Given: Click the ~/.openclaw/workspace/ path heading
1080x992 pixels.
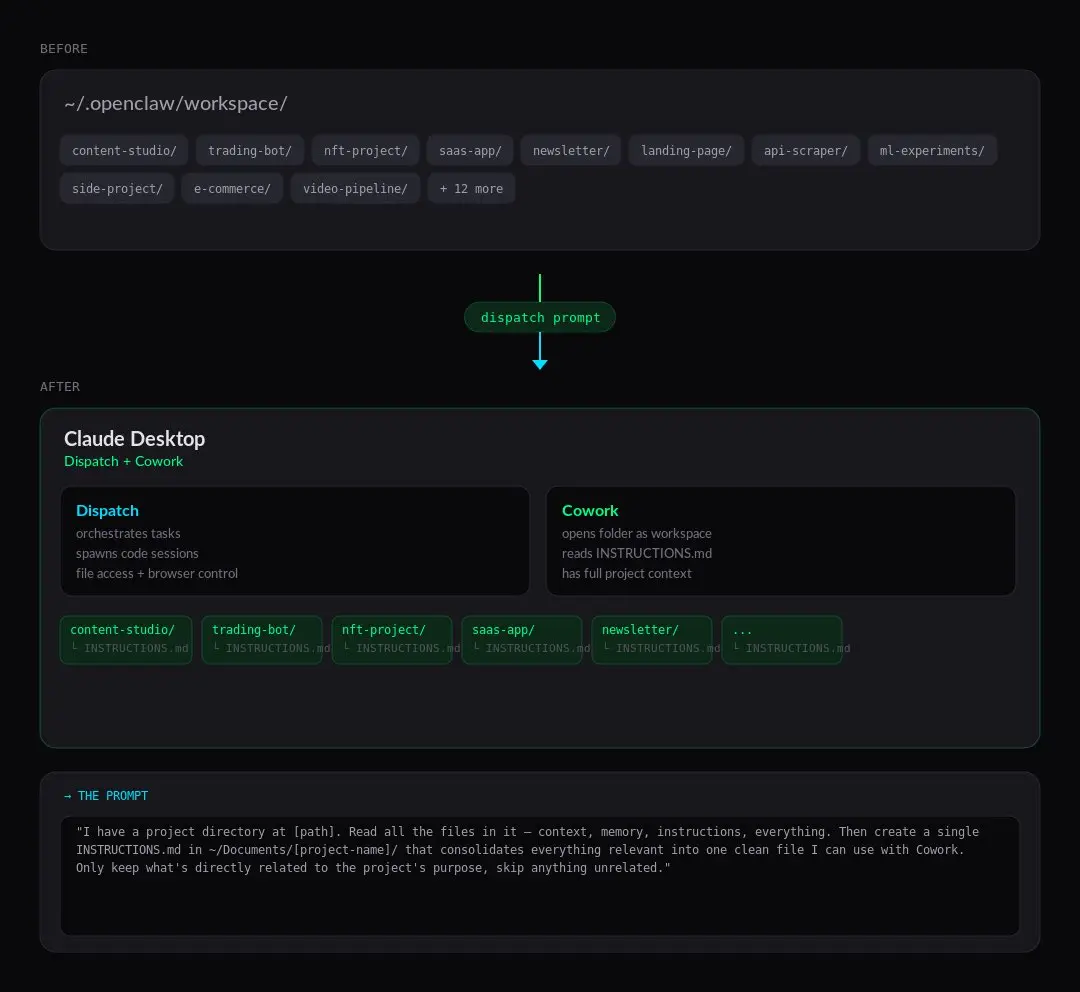Looking at the screenshot, I should [176, 103].
